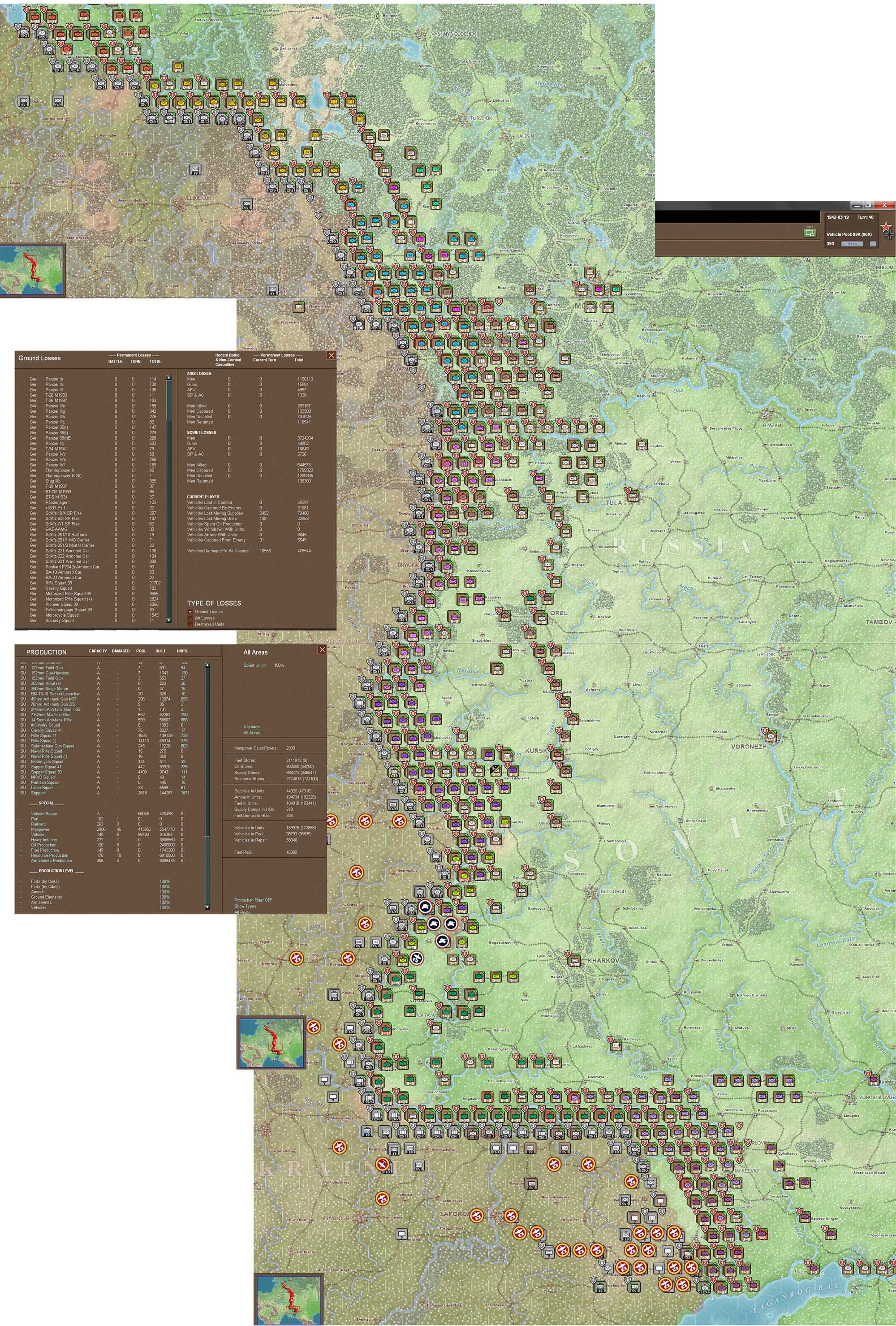Select the Ground Losses radio option
The height and width of the screenshot is (1326, 896).
click(190, 612)
